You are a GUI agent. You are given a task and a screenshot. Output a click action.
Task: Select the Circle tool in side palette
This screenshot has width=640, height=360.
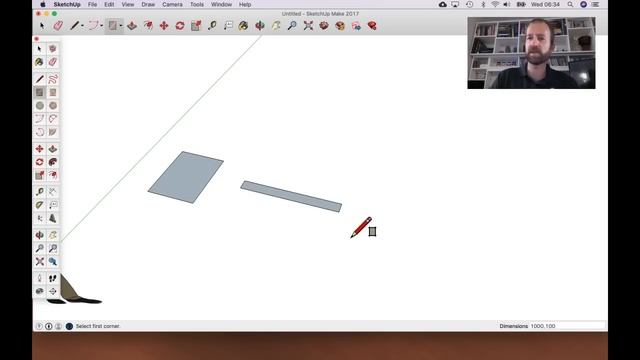(40, 106)
